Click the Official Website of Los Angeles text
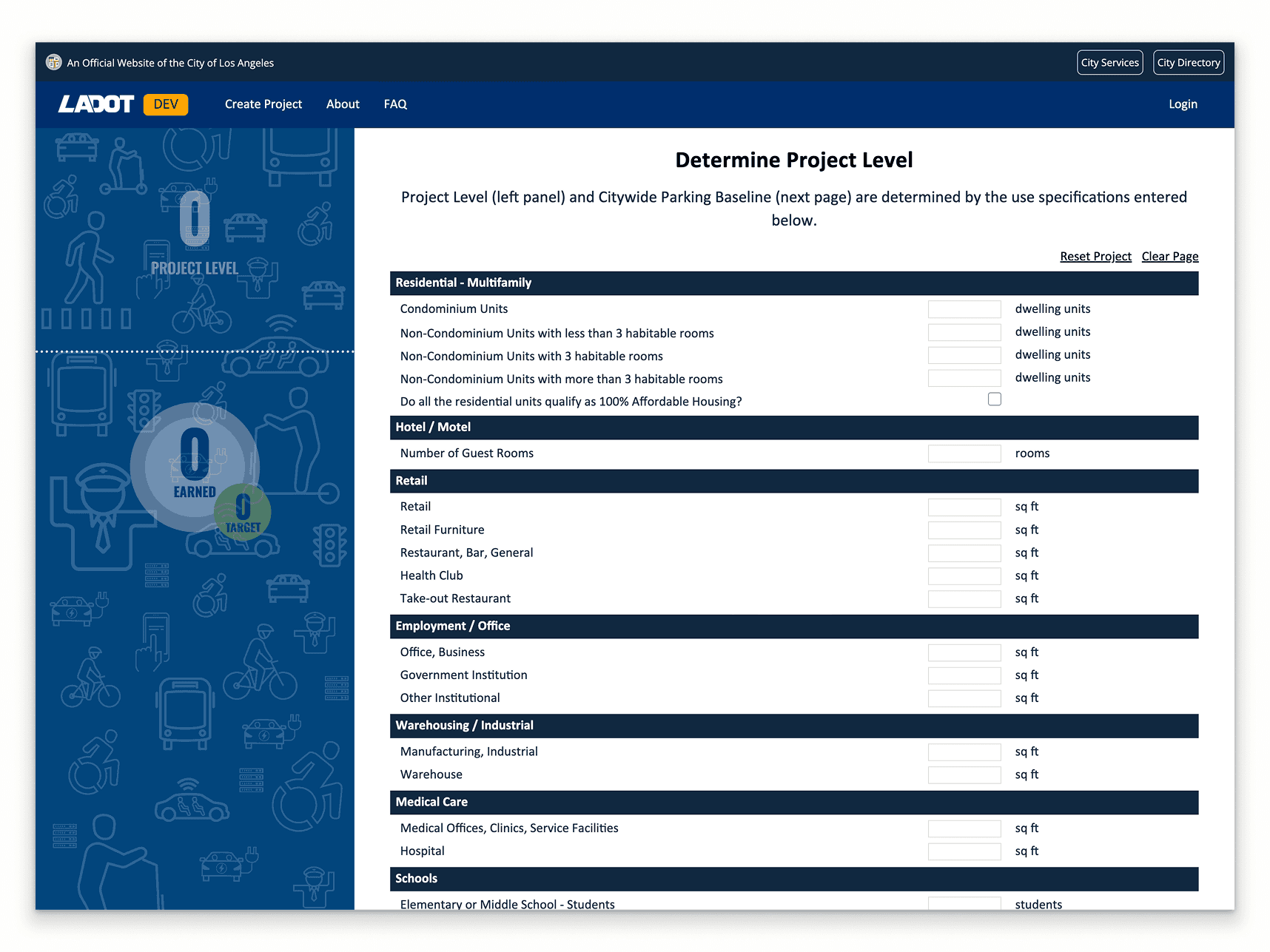The height and width of the screenshot is (952, 1270). coord(170,63)
